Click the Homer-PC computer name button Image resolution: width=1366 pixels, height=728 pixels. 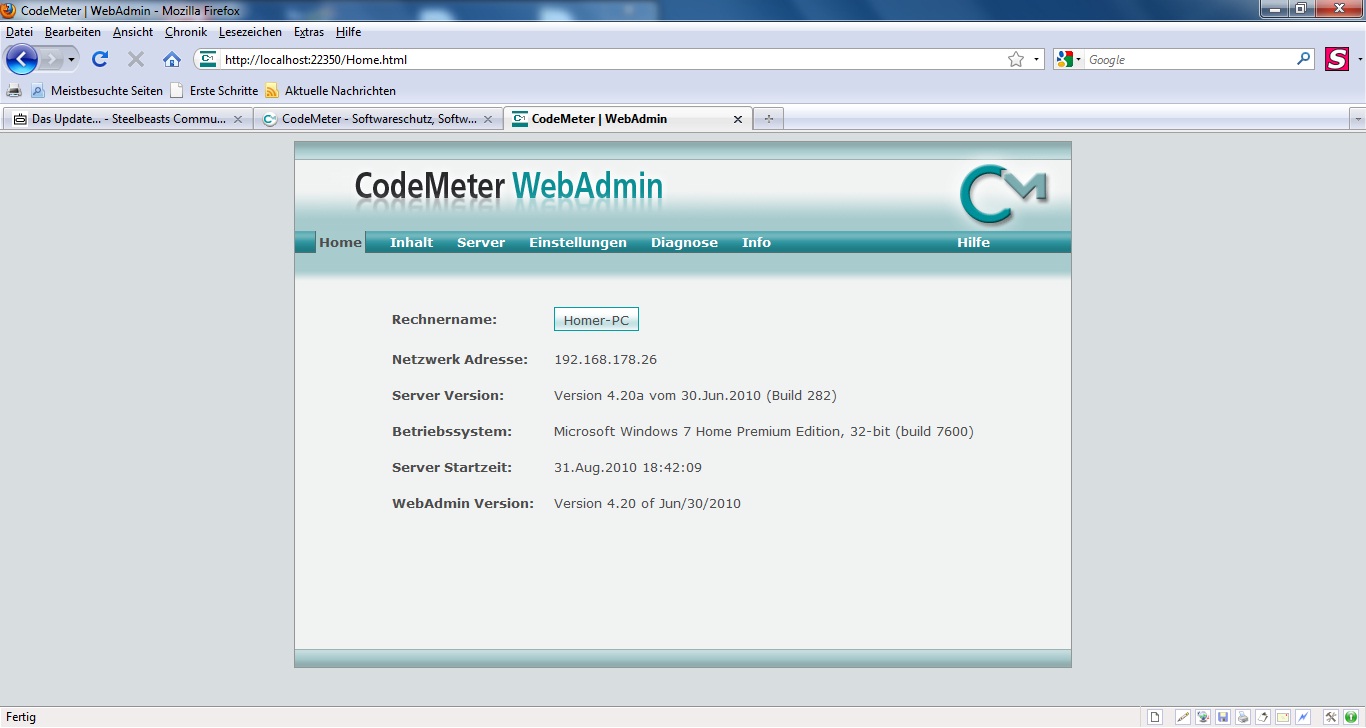pyautogui.click(x=596, y=320)
